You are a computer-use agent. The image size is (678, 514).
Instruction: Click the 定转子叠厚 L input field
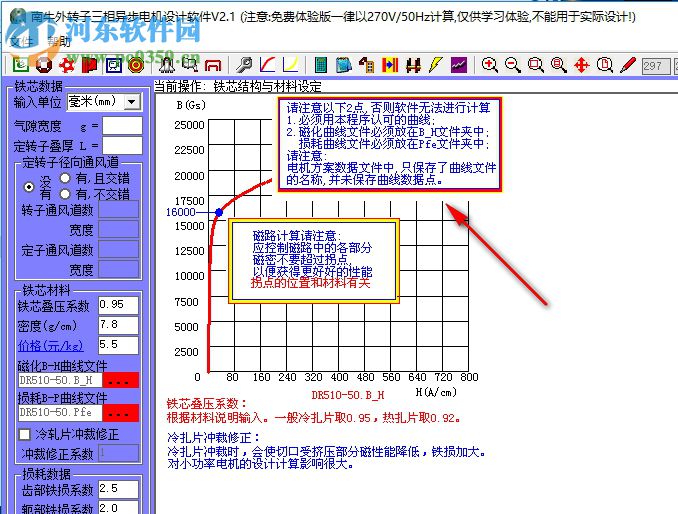pos(122,146)
